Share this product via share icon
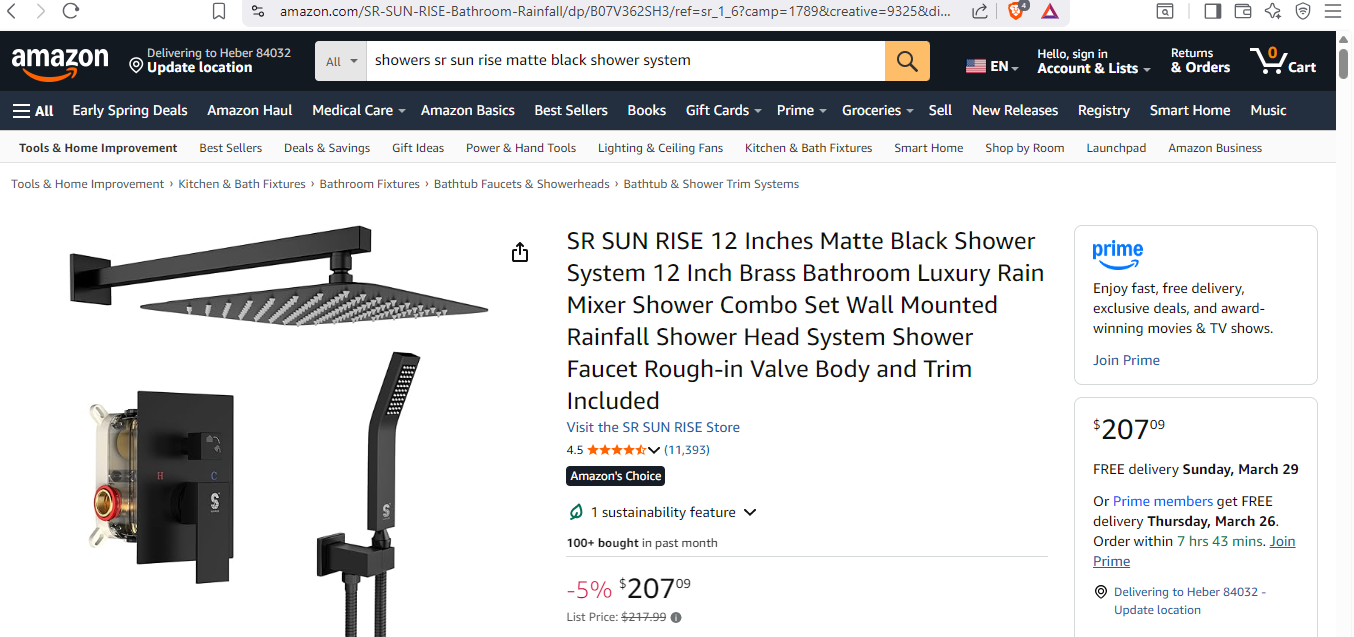The width and height of the screenshot is (1354, 637). coord(520,253)
